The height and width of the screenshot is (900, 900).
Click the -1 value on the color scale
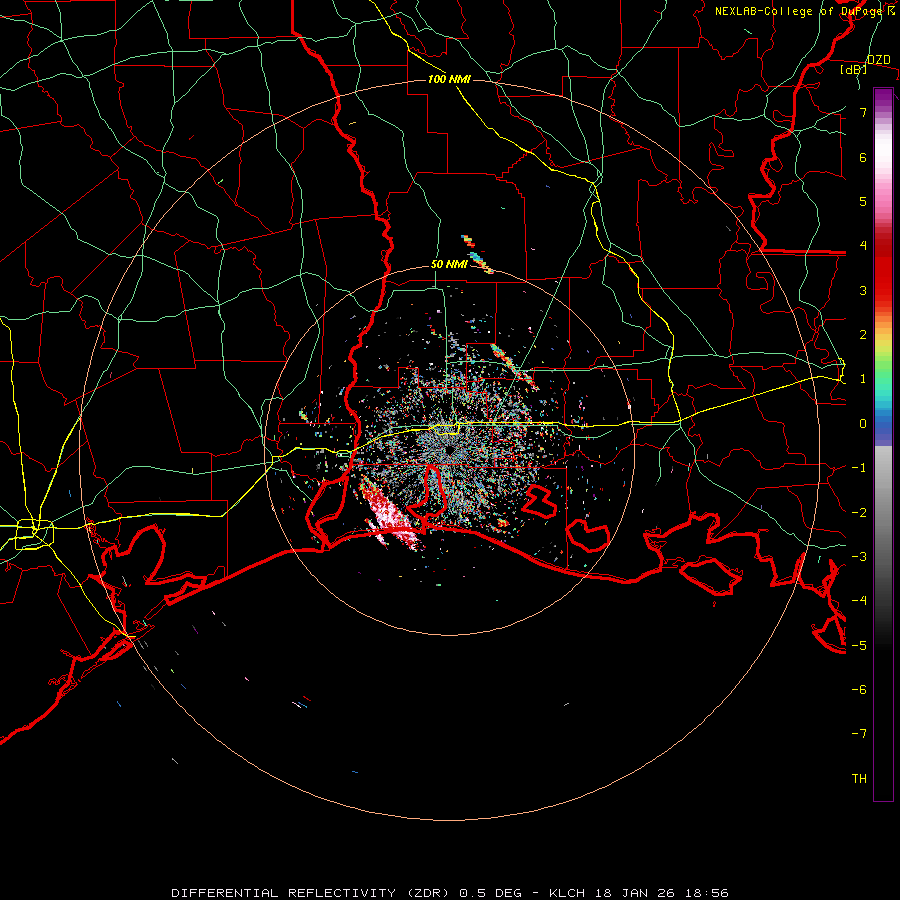pyautogui.click(x=859, y=468)
